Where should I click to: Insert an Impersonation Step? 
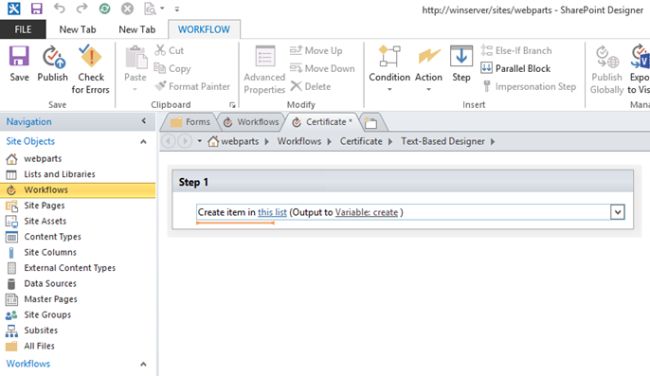[530, 86]
